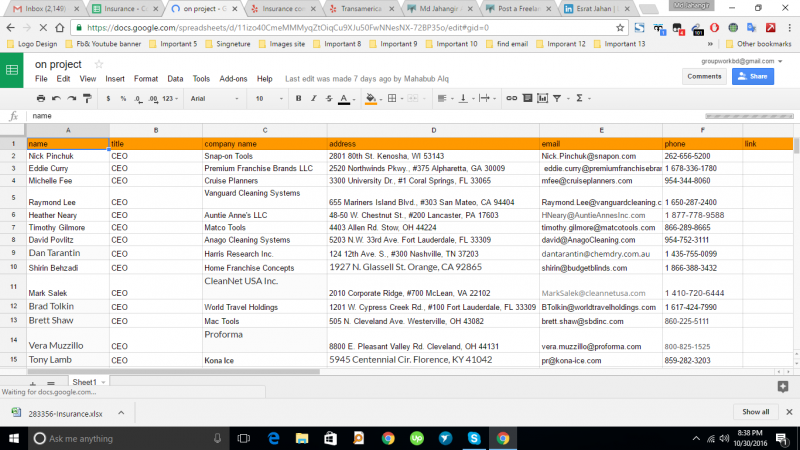The width and height of the screenshot is (800, 450).
Task: Select the Paint format tool
Action: (87, 98)
